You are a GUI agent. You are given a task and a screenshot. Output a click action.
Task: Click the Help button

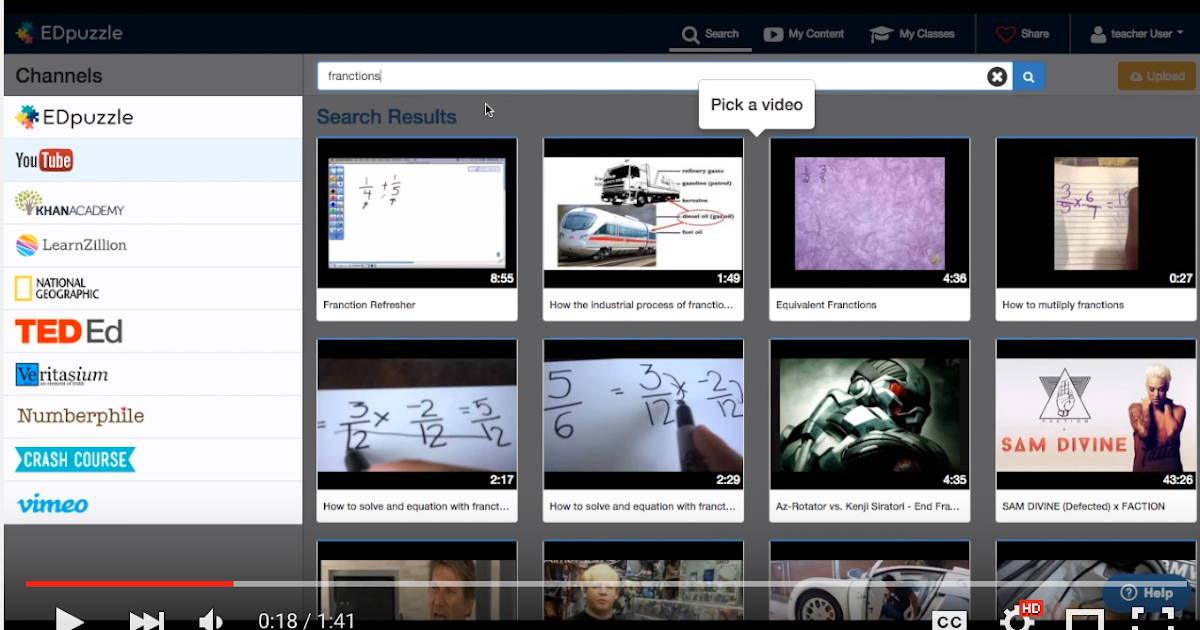click(x=1146, y=593)
